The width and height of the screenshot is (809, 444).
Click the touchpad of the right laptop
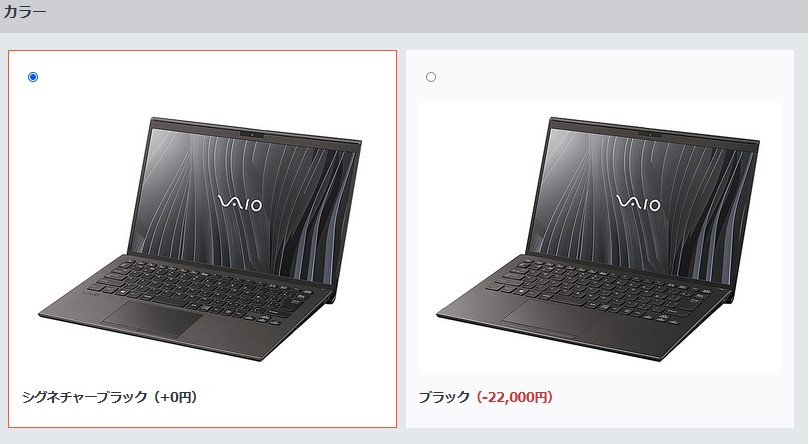(553, 319)
